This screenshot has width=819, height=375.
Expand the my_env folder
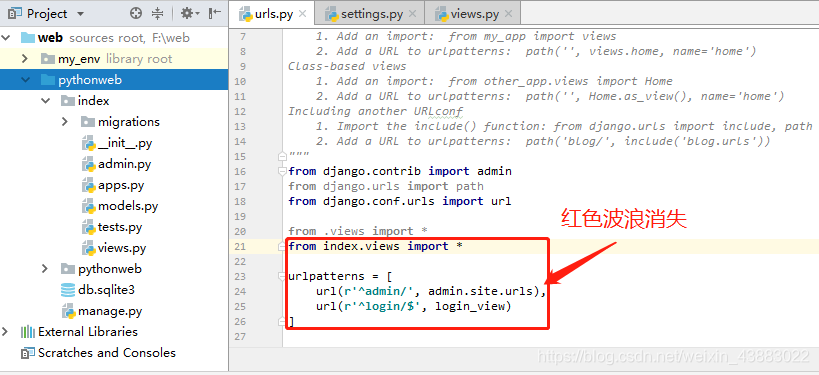(x=25, y=58)
